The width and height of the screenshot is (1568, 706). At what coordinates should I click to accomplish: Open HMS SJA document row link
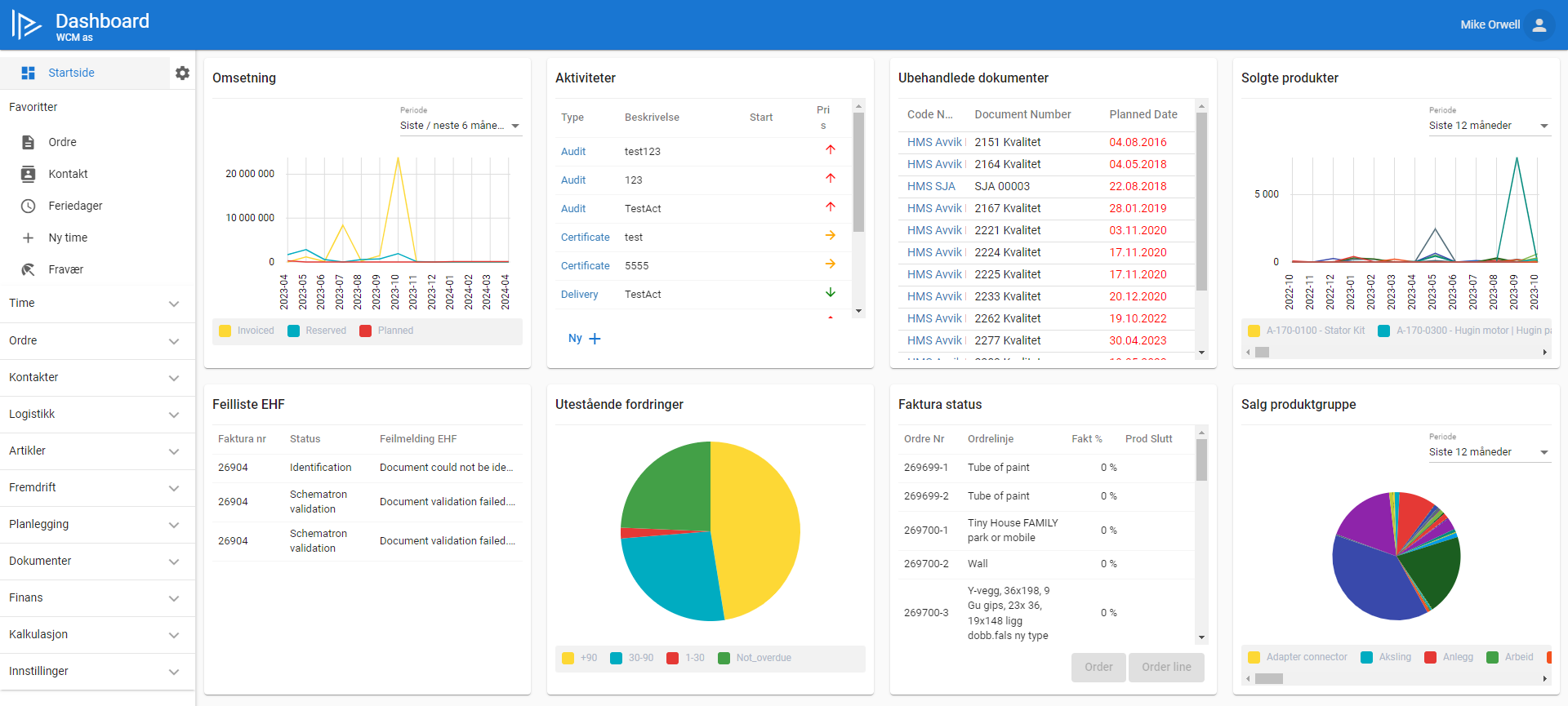[931, 186]
